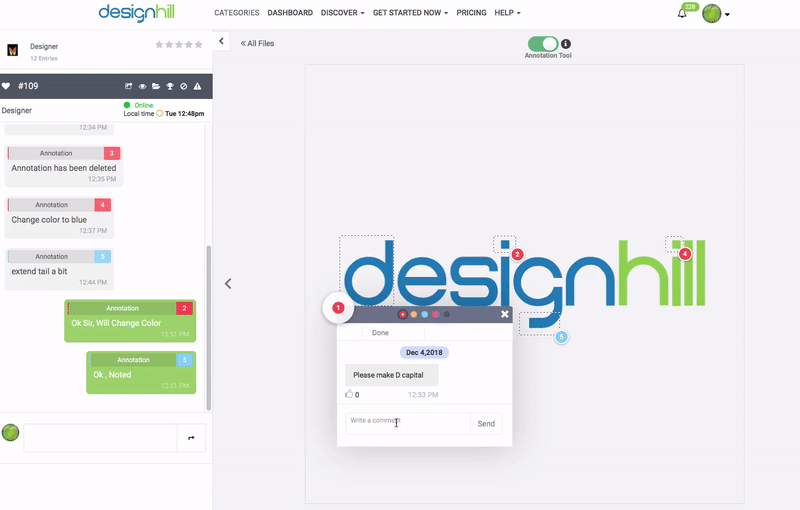Toggle the eye visibility icon in #109 header
The height and width of the screenshot is (510, 800).
pos(142,86)
